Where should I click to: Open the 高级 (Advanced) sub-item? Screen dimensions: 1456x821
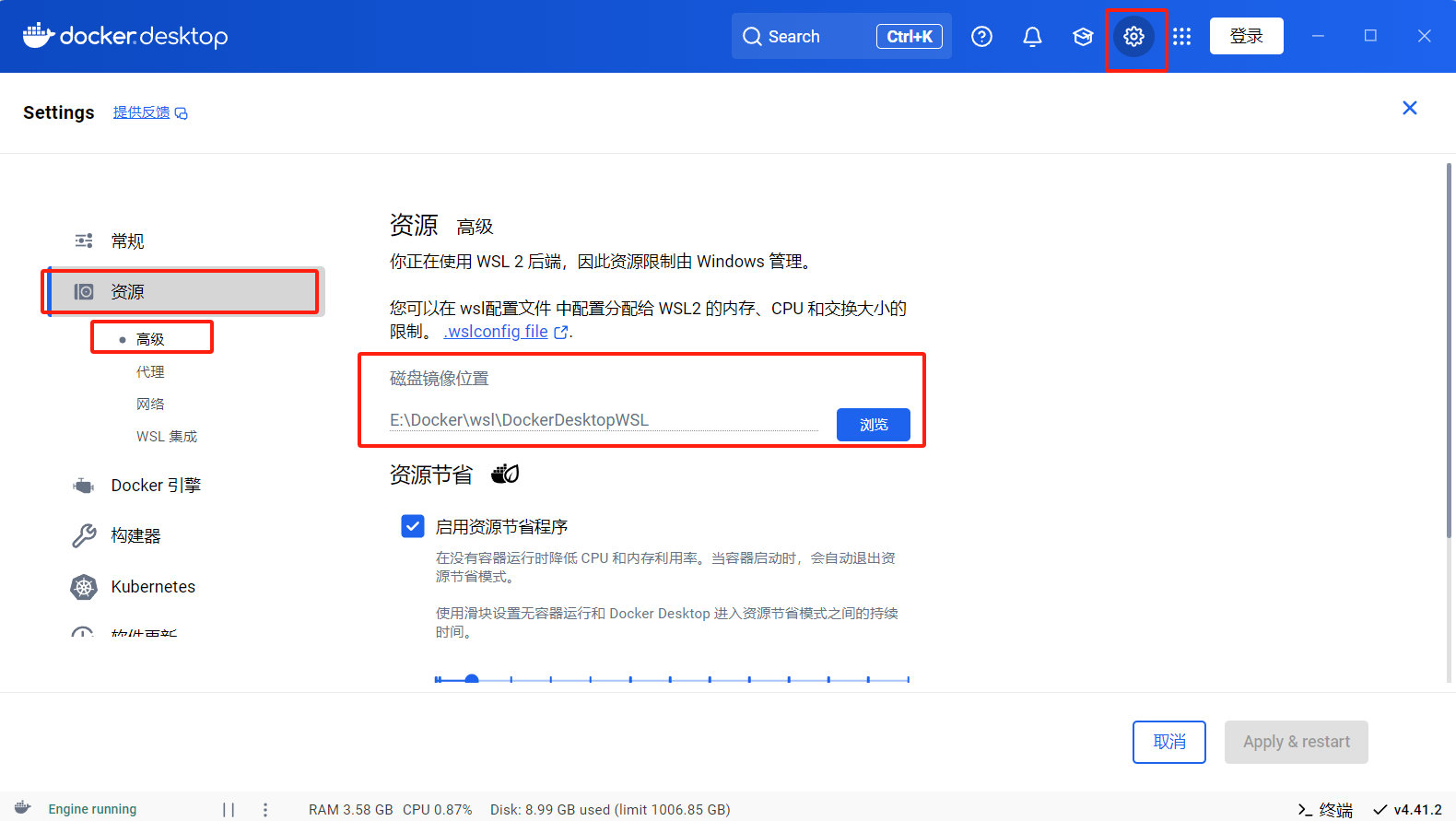click(151, 339)
